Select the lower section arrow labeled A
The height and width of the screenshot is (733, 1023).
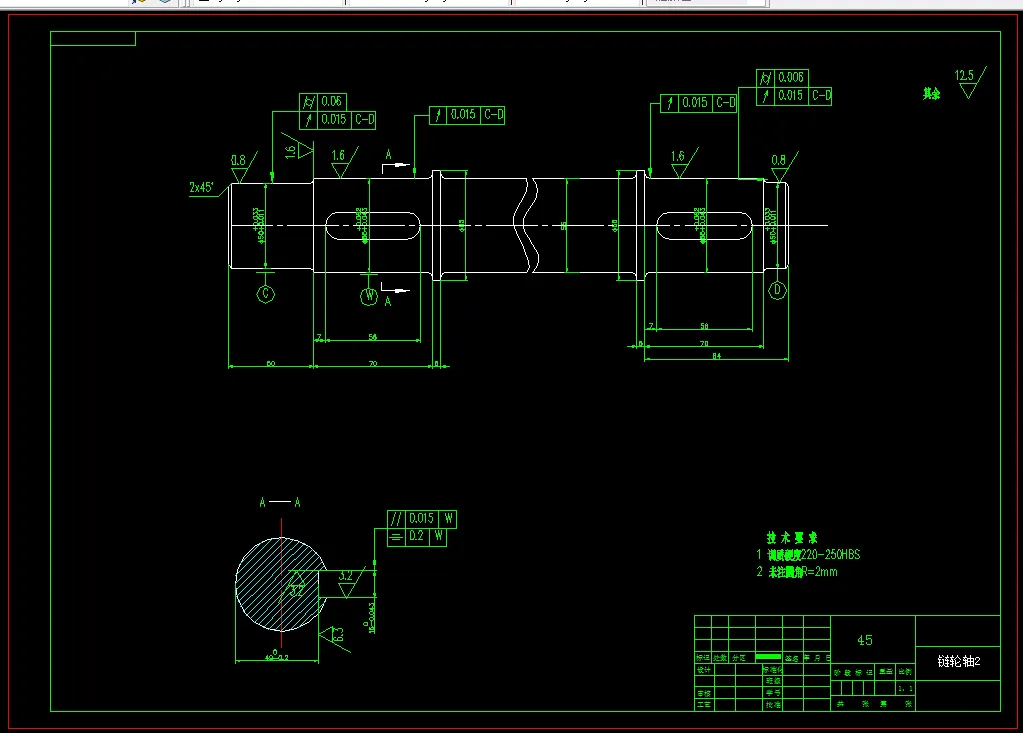click(395, 295)
